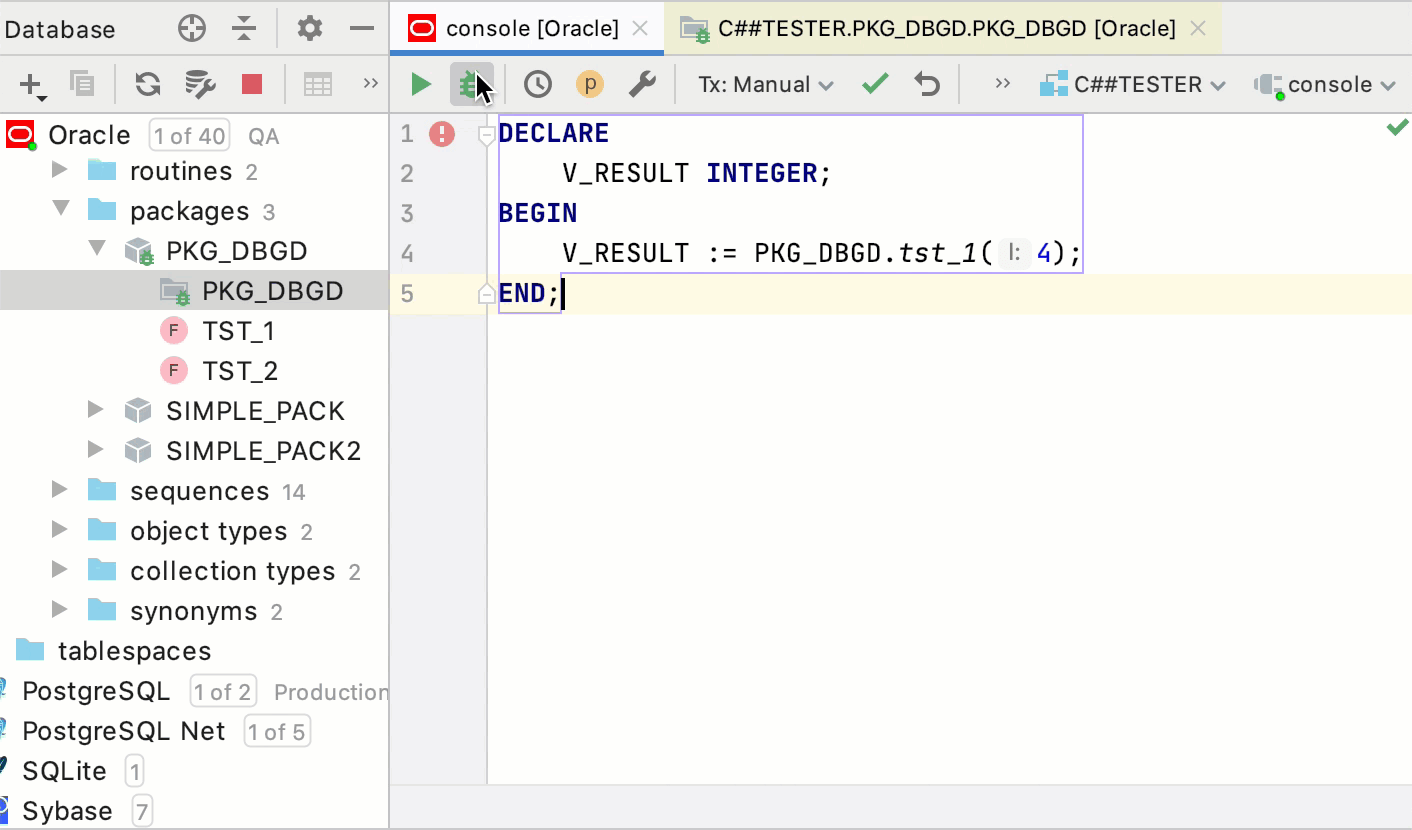Click the error indicator on line 1
The height and width of the screenshot is (830, 1412).
[x=441, y=133]
